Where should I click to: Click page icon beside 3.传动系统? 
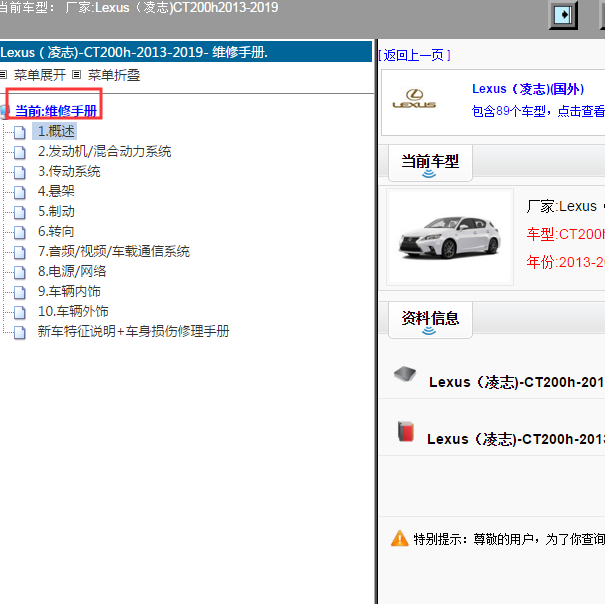pos(19,172)
